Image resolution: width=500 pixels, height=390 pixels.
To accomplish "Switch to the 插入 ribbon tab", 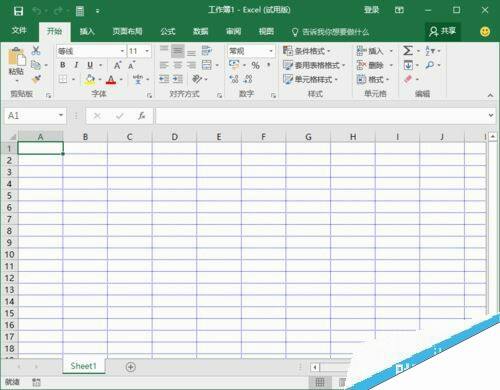I will click(87, 31).
